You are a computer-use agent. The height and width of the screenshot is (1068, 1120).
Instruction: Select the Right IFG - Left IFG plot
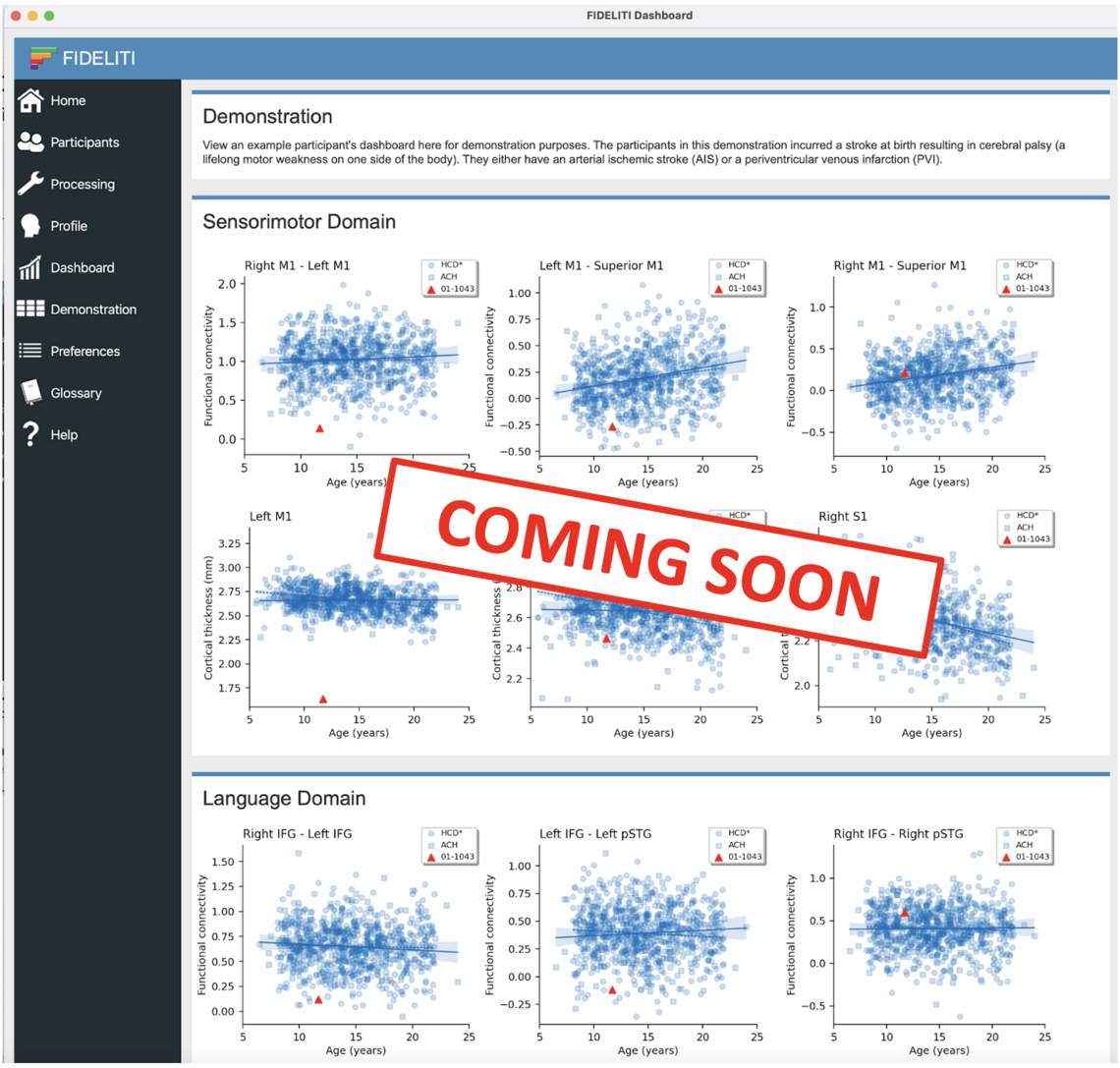354,933
